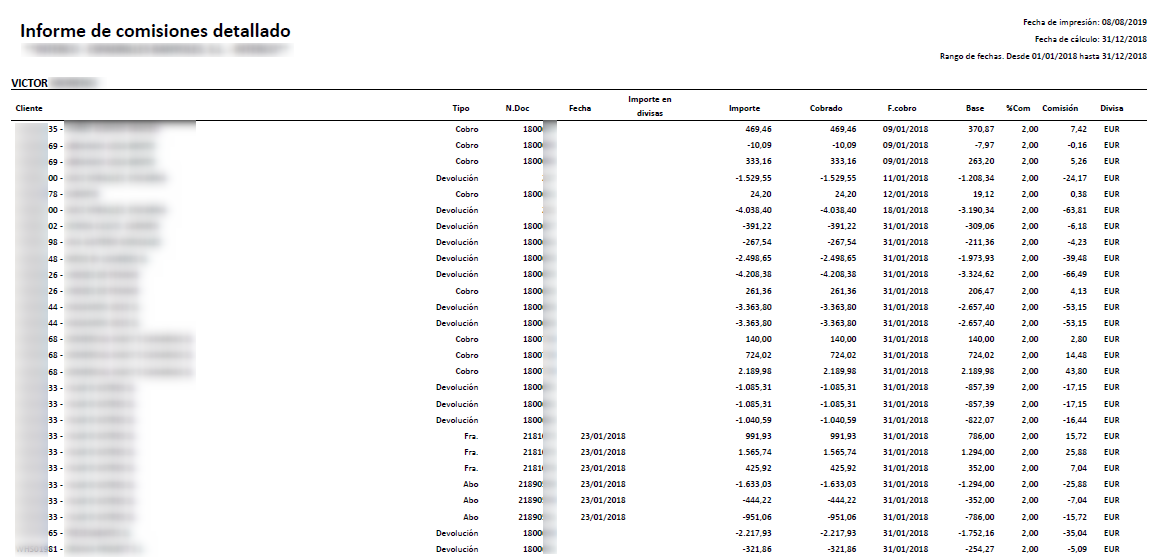
Task: Select the commission value -35,04
Action: [x=1073, y=533]
